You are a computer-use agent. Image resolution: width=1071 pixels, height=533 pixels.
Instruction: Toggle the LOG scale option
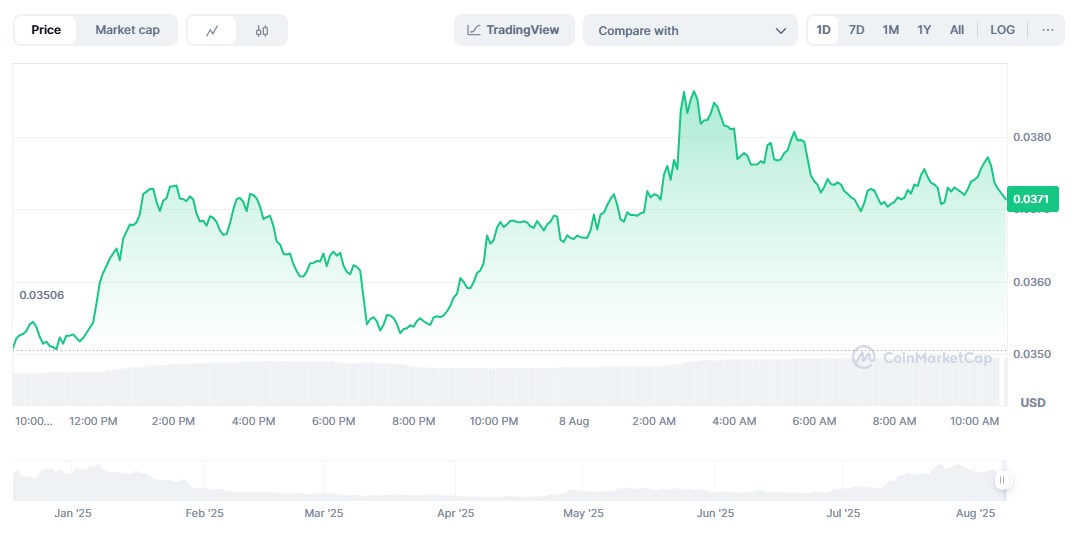click(1003, 30)
